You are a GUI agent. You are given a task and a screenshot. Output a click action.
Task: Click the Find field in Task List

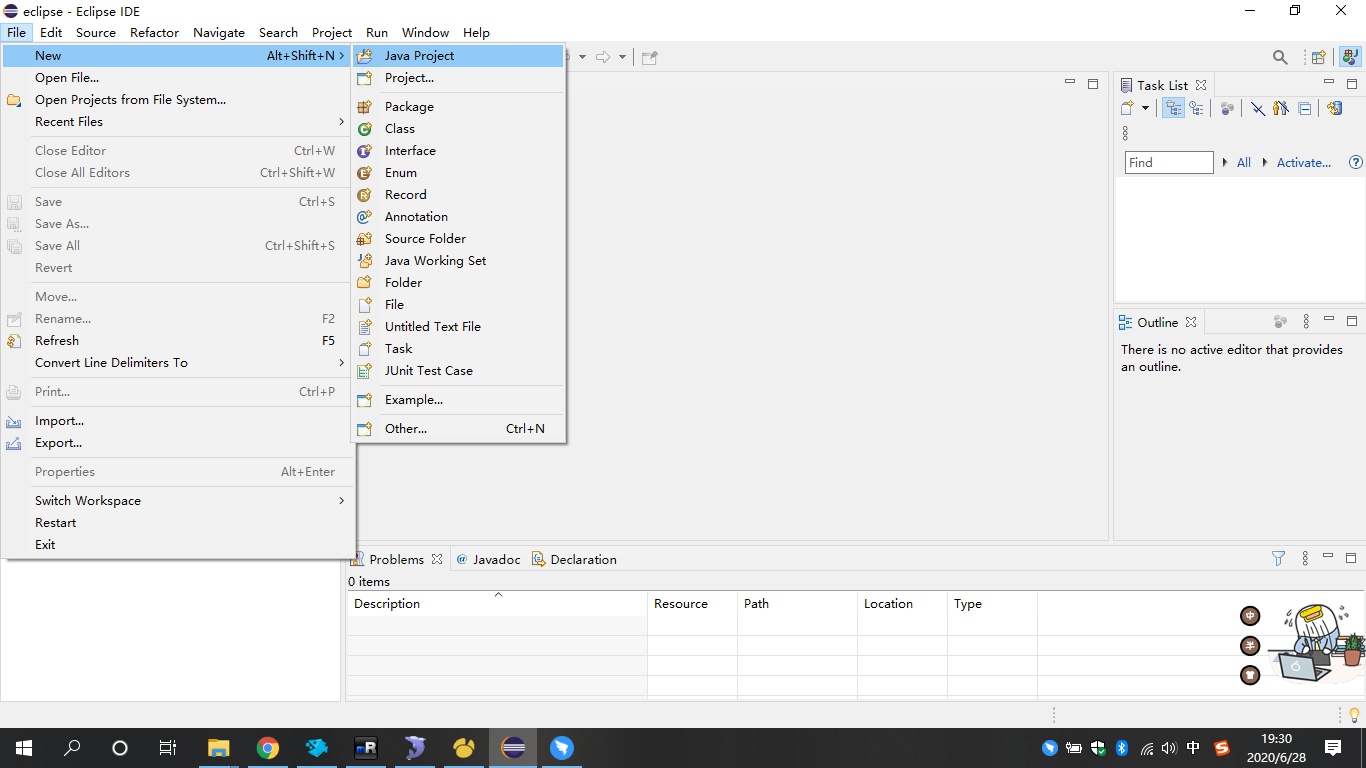[x=1169, y=163]
